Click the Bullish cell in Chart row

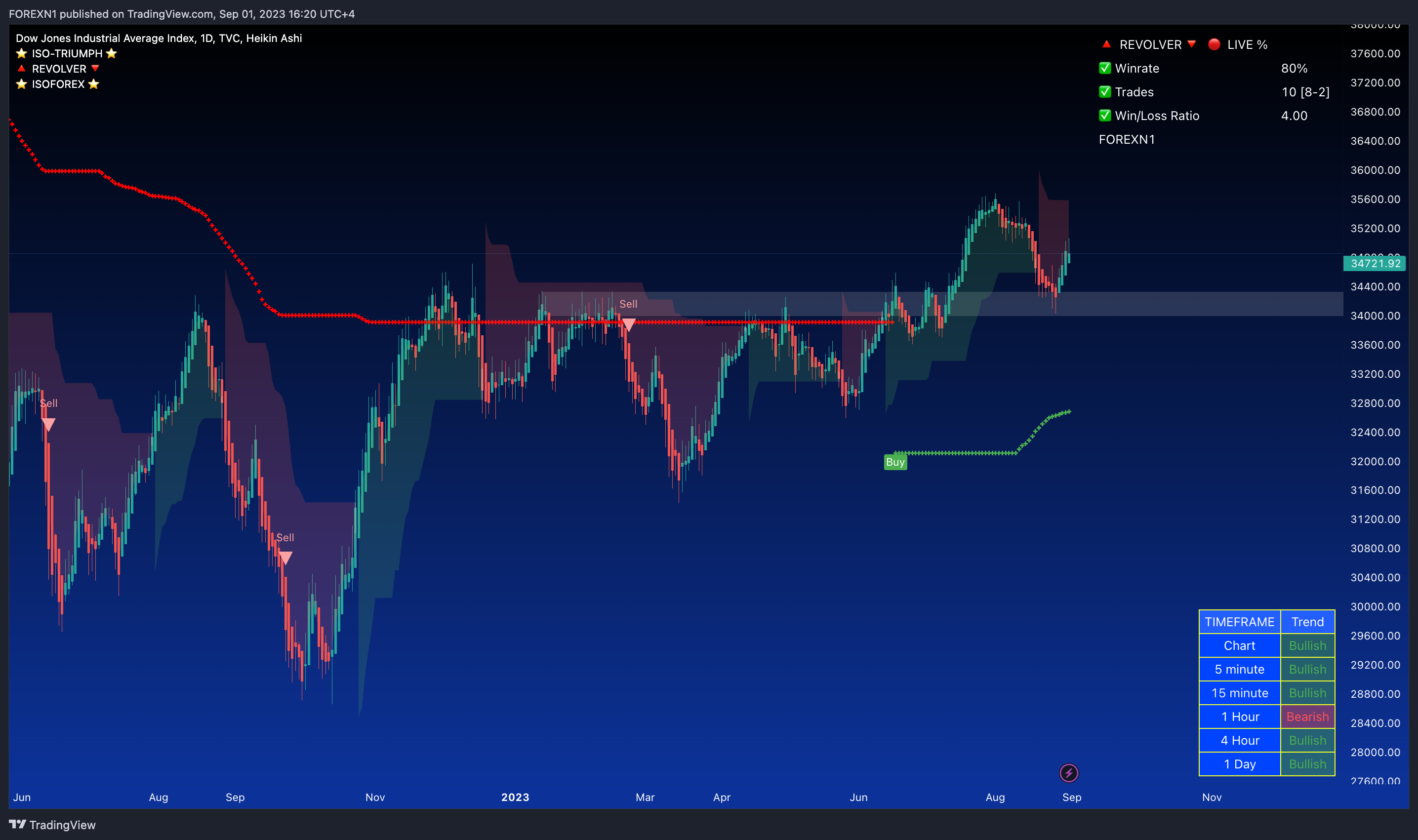pos(1308,645)
